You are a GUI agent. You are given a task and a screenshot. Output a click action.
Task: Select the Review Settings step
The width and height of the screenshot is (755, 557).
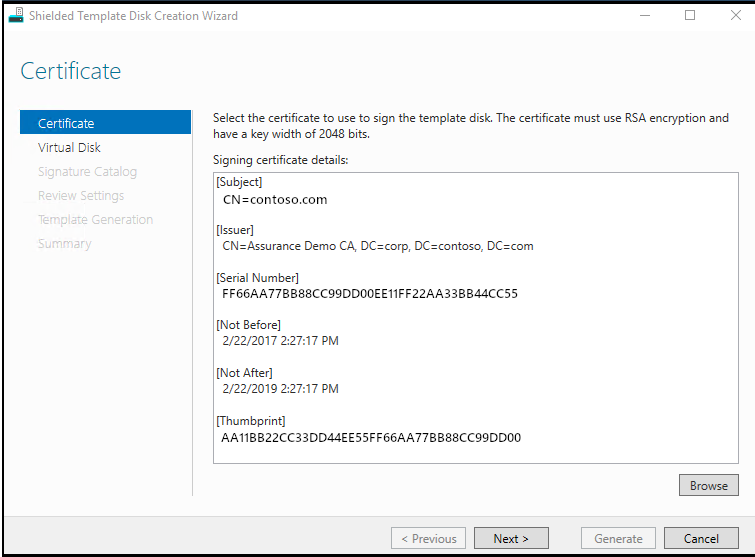click(x=81, y=195)
